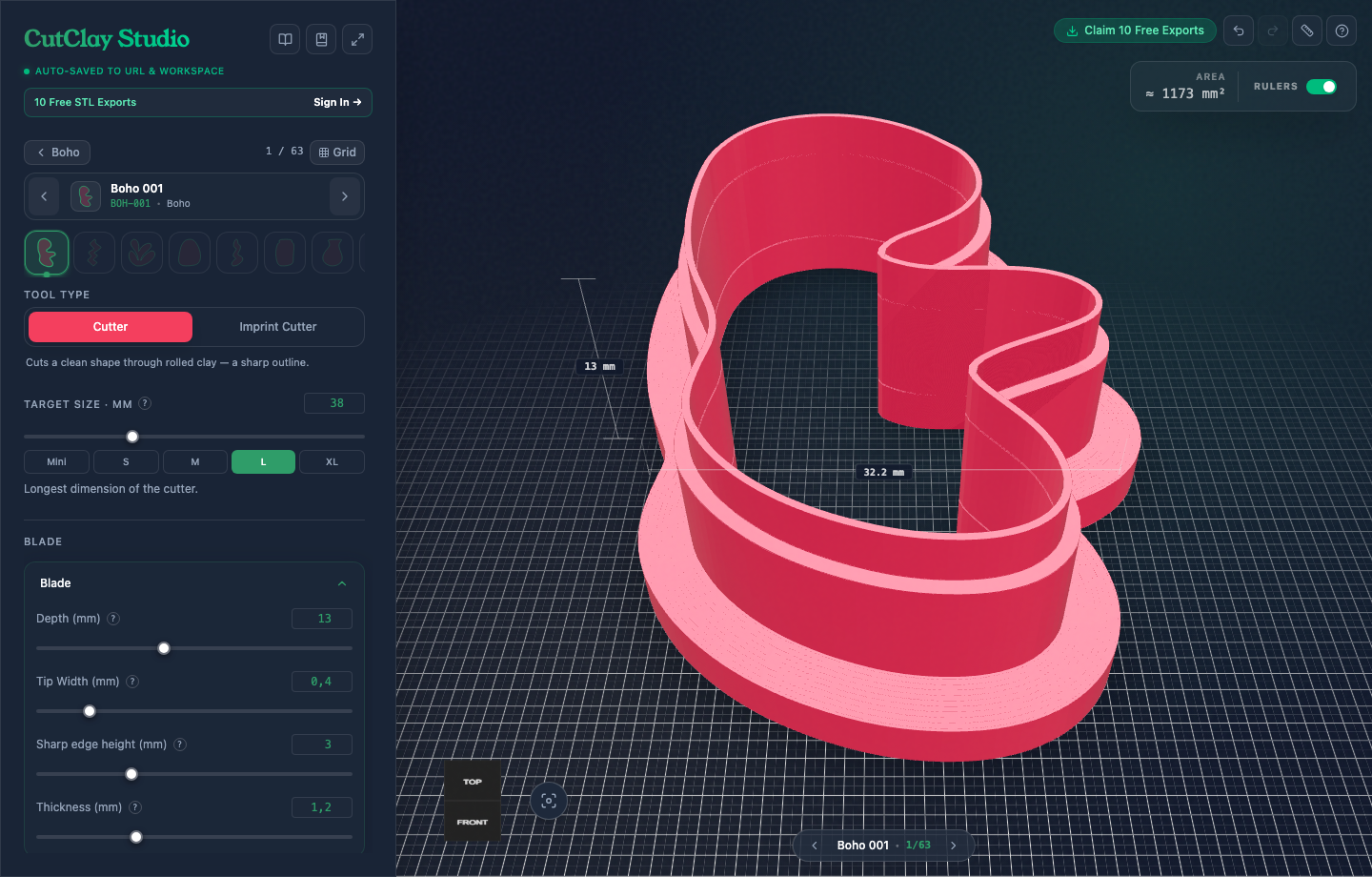
Task: Recenter the 3D view with the focus icon
Action: pyautogui.click(x=549, y=801)
